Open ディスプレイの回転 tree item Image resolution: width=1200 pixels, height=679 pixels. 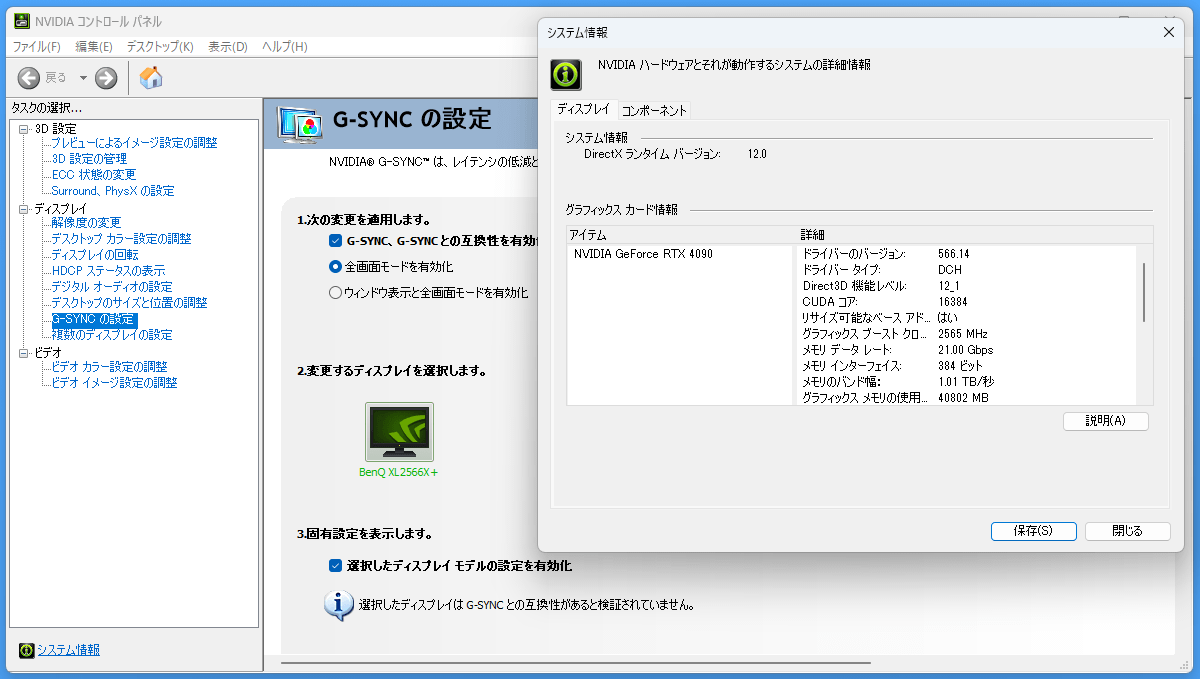coord(95,255)
